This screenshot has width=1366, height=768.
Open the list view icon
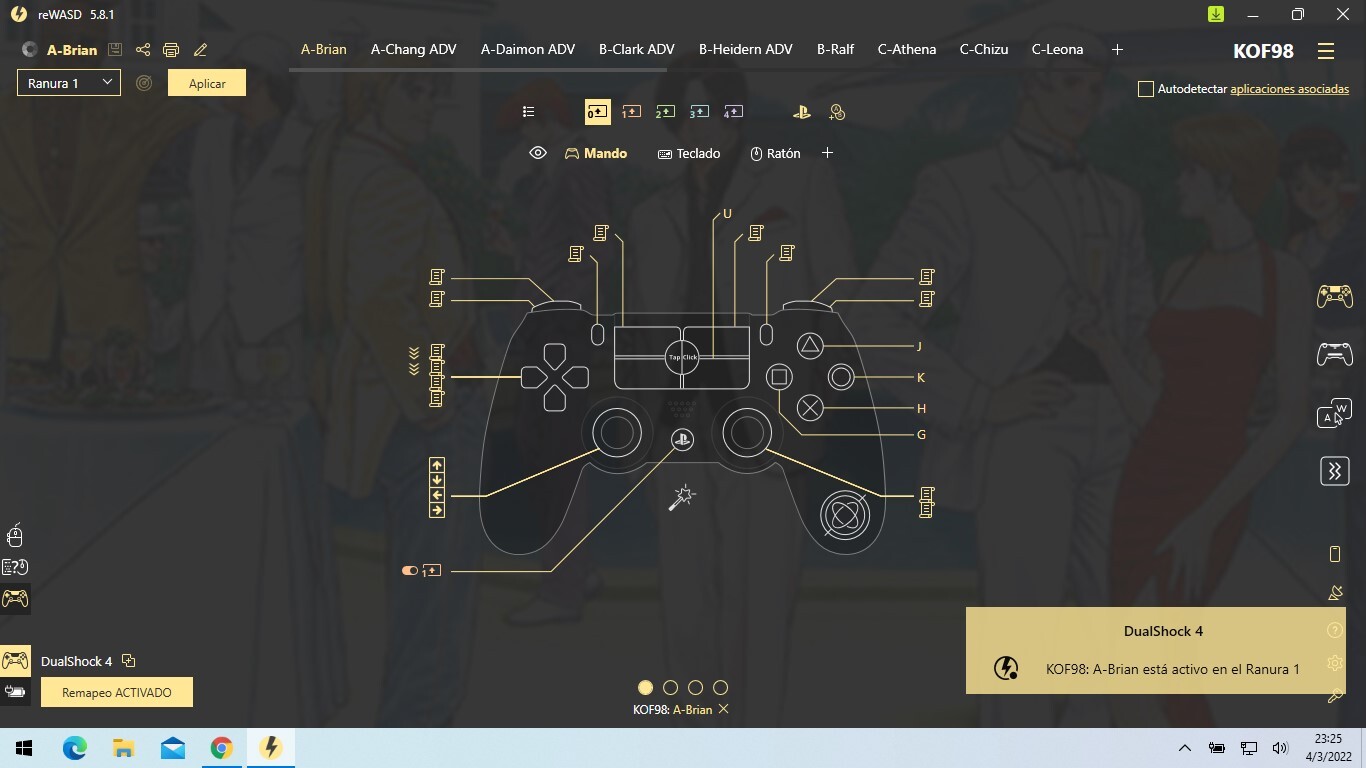click(528, 112)
